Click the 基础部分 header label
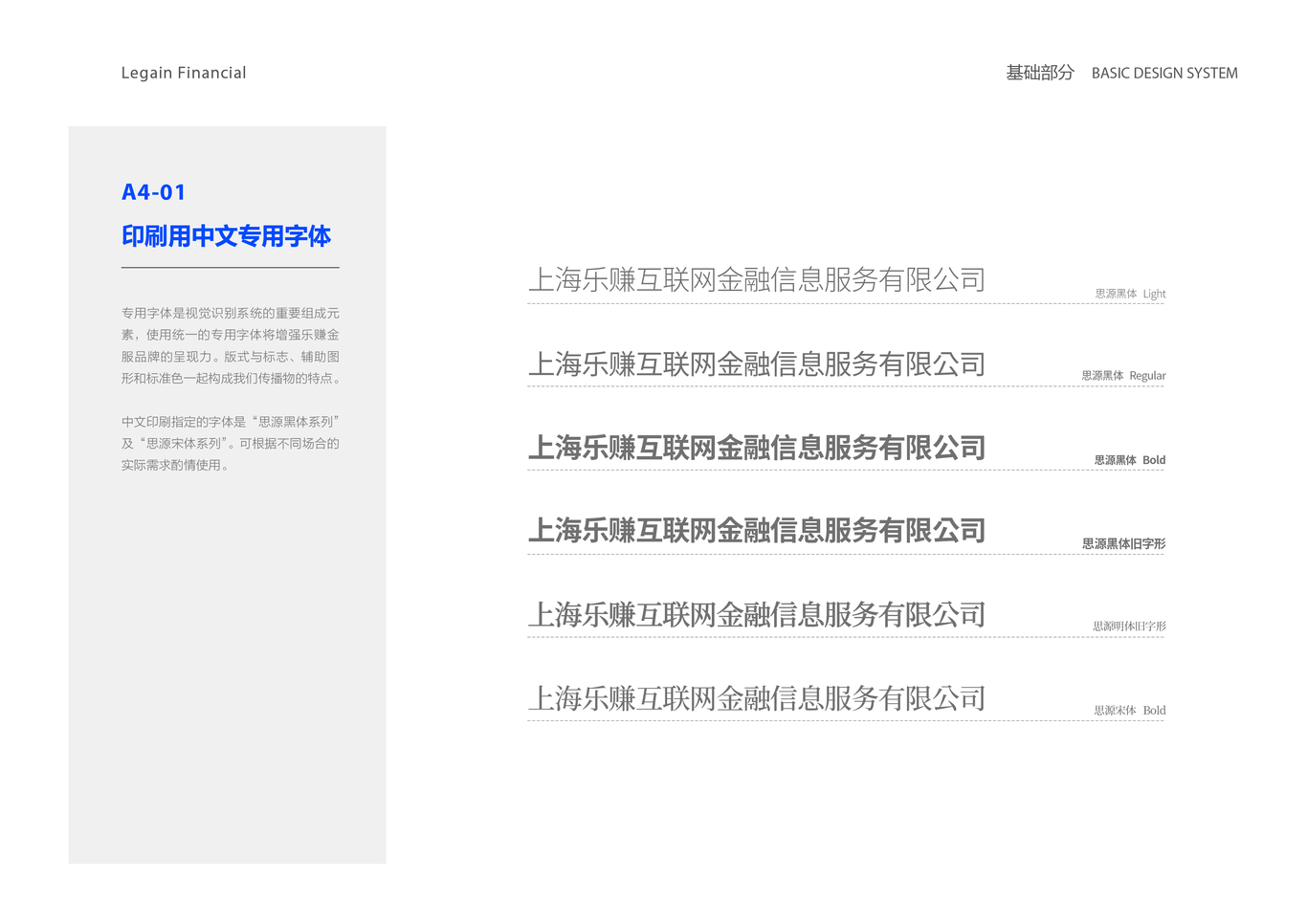This screenshot has width=1307, height=924. tap(1040, 73)
